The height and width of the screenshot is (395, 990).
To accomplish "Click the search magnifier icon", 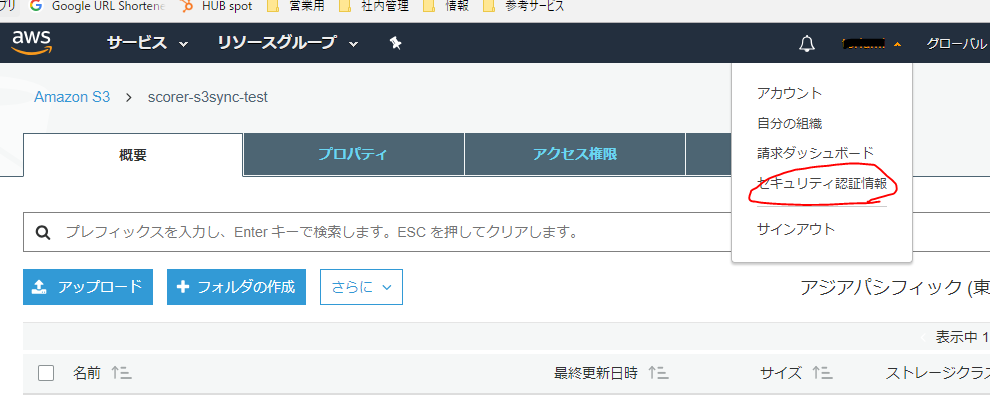I will [x=43, y=232].
